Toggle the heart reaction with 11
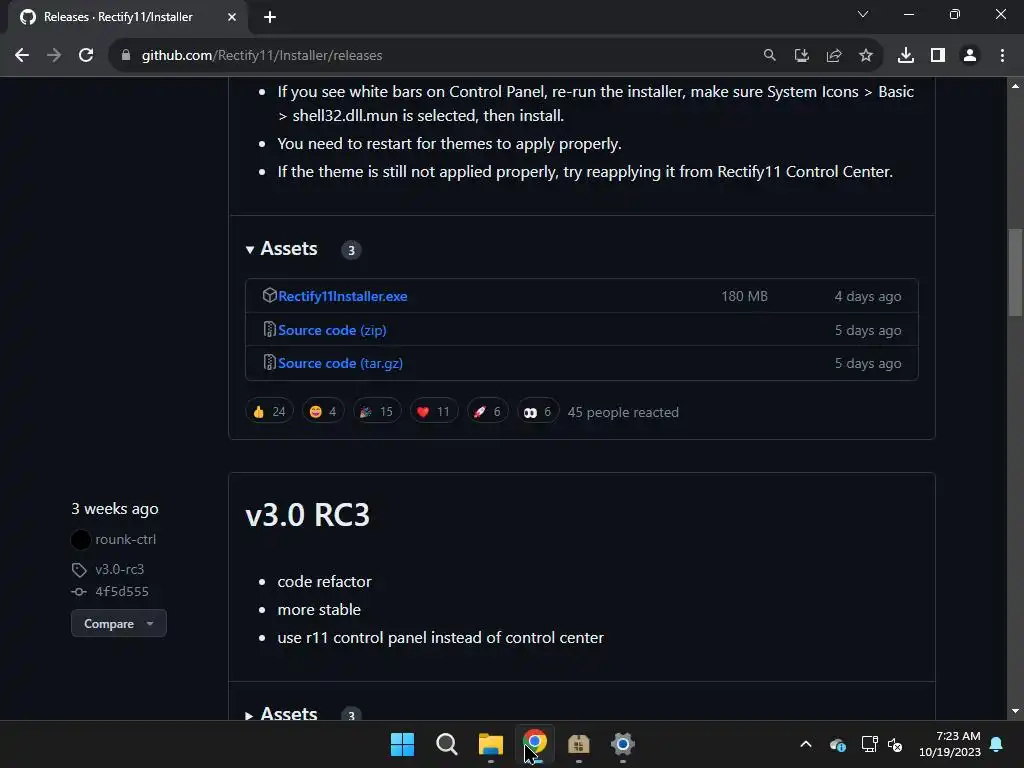The width and height of the screenshot is (1024, 768). coord(434,411)
